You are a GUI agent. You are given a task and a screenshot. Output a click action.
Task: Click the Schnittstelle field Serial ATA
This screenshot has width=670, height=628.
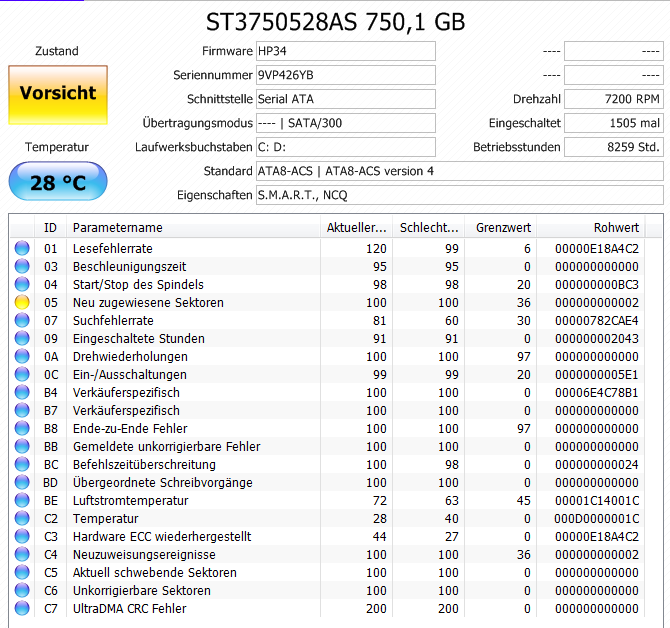(x=346, y=99)
